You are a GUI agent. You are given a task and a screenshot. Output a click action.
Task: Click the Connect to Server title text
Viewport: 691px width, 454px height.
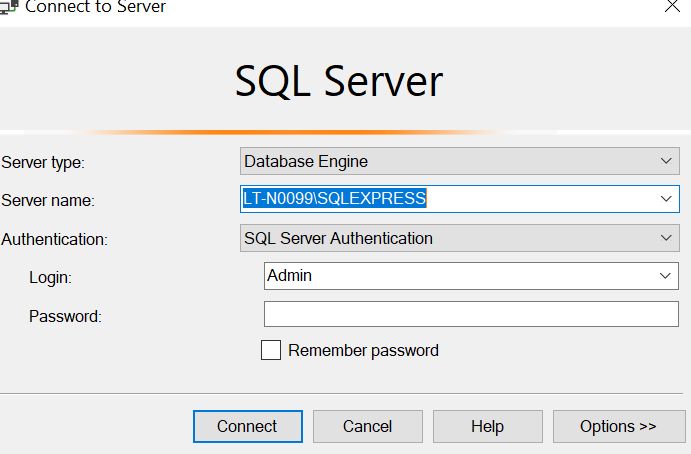pos(95,7)
